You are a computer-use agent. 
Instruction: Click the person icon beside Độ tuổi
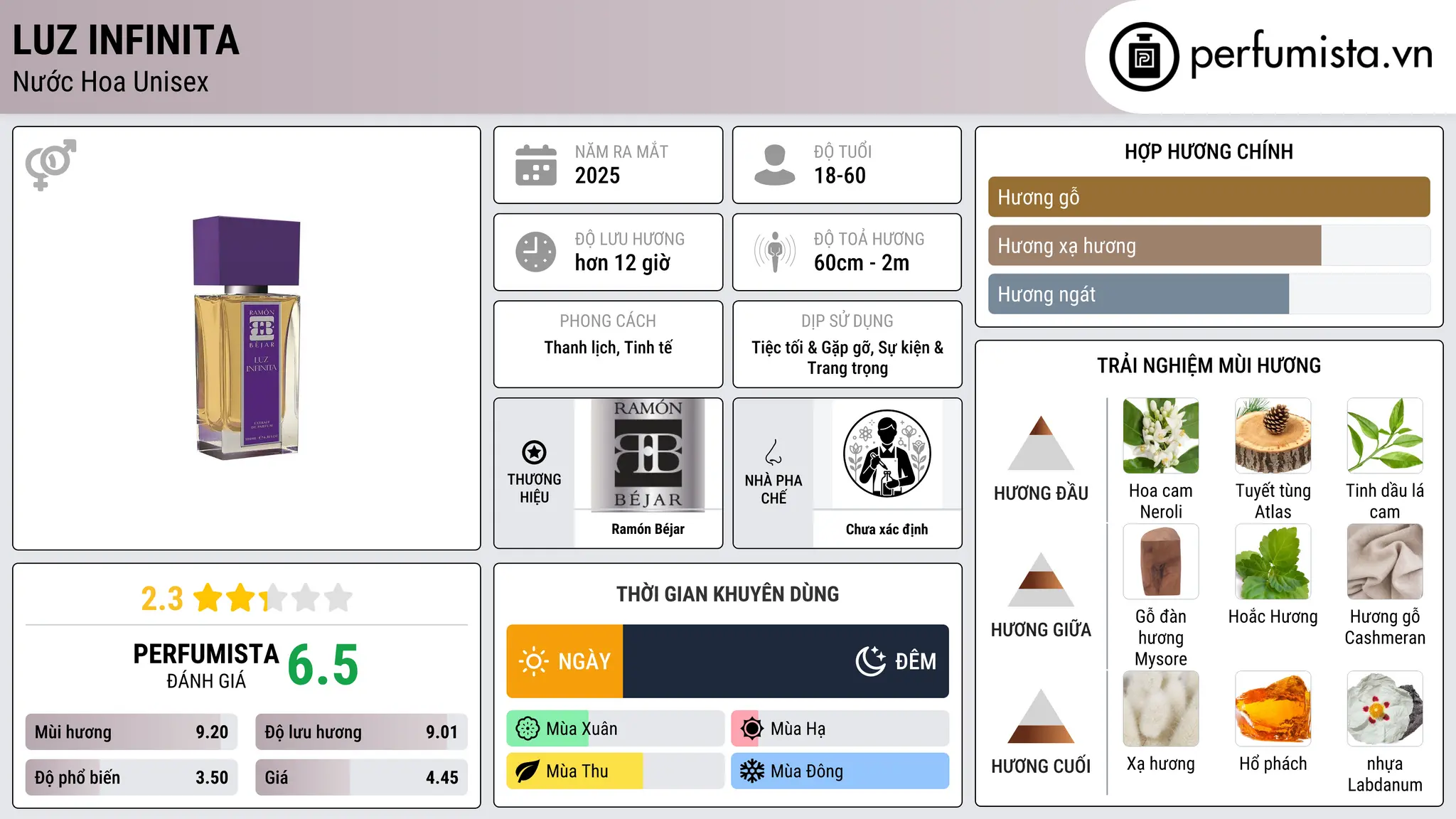(x=774, y=165)
